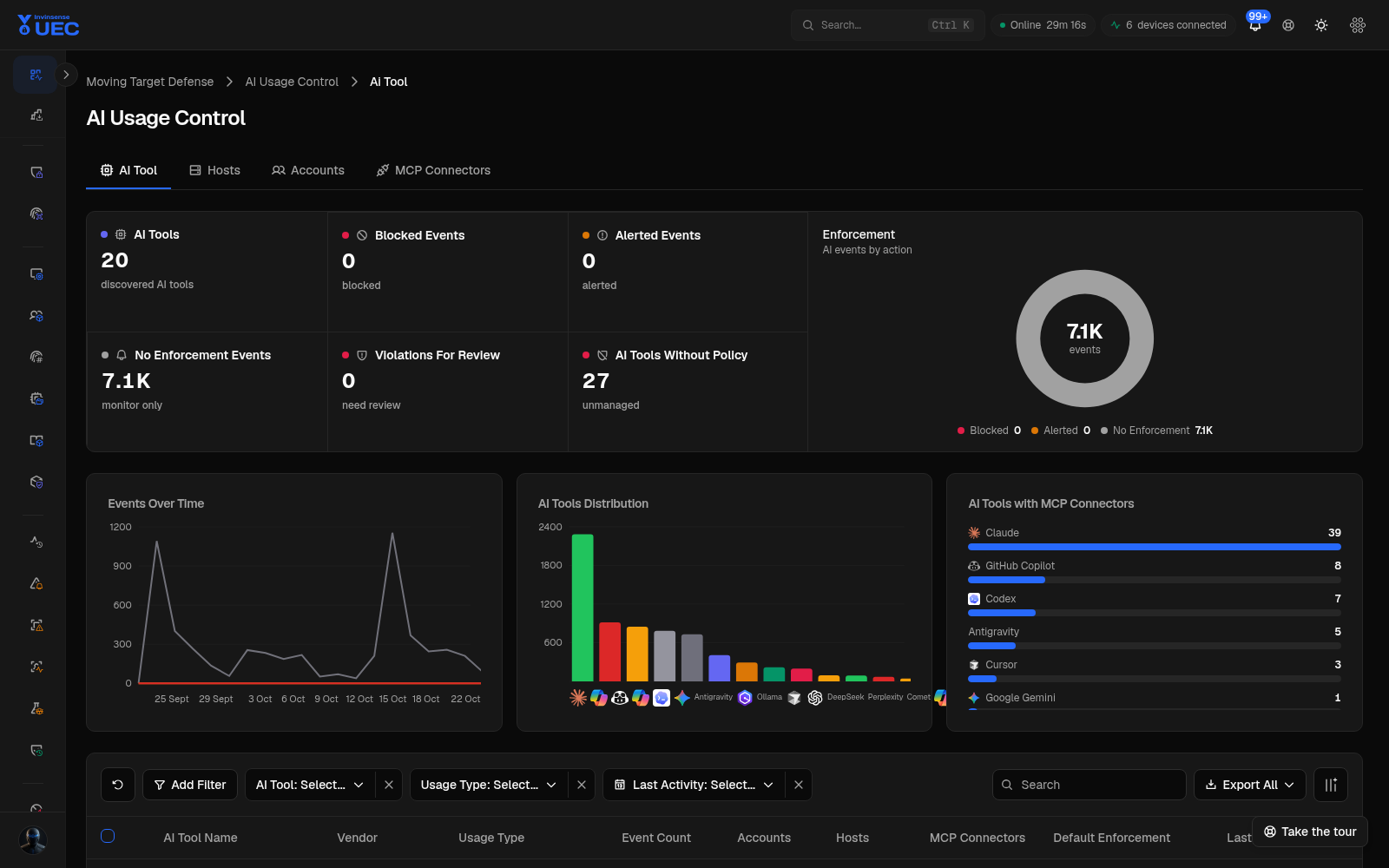Viewport: 1389px width, 868px height.
Task: Click the Claude icon under the distribution chart
Action: [x=578, y=698]
